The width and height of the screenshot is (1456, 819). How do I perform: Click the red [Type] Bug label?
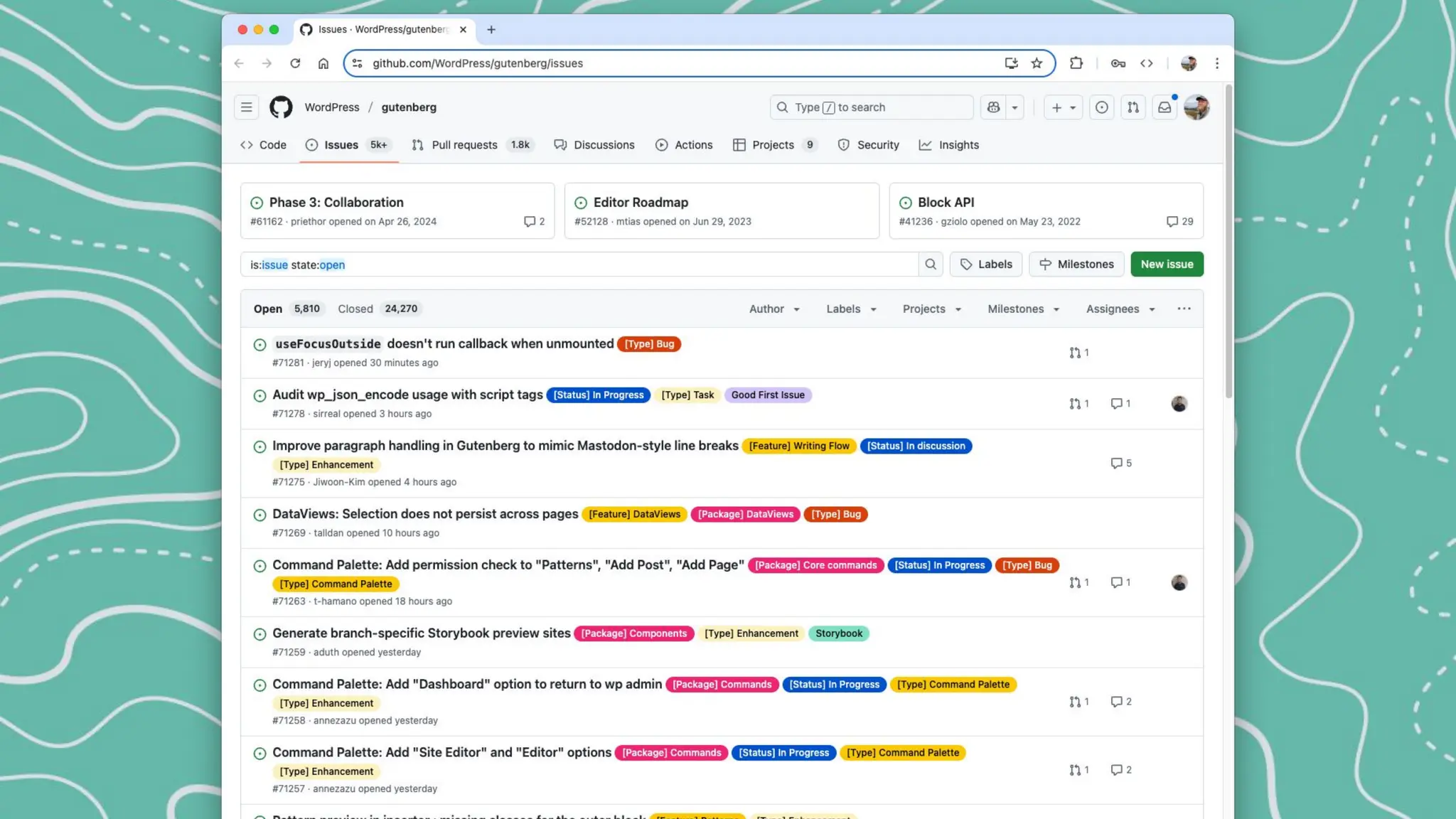click(x=649, y=344)
